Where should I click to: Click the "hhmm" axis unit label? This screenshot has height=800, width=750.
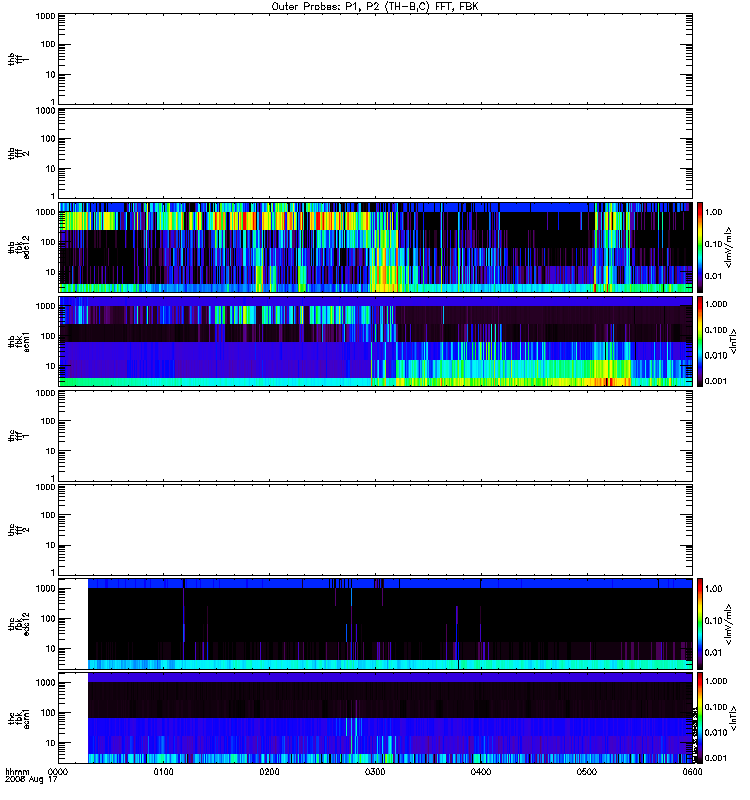click(17, 772)
